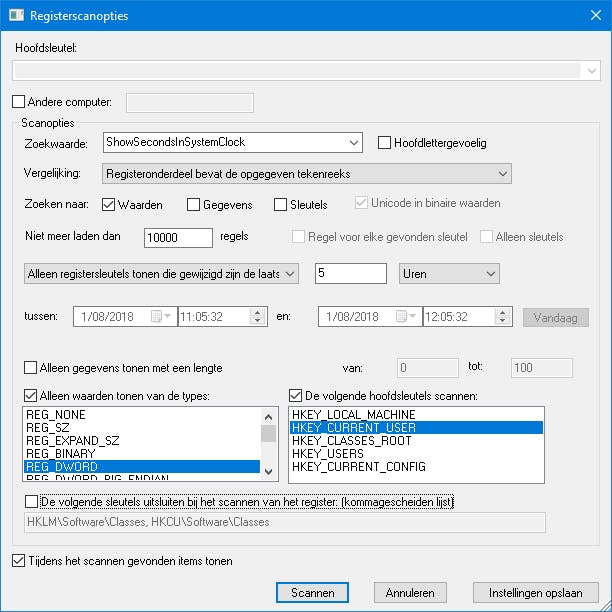Toggle 'De volgende hoofdsleutels scannen' checkbox
This screenshot has height=612, width=612.
point(295,396)
